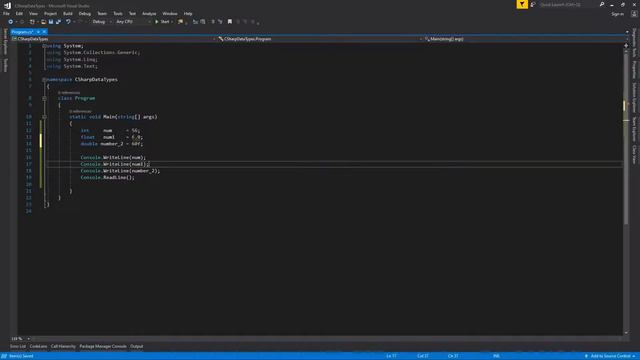Viewport: 640px width, 360px height.
Task: Click the Quick Launch search field
Action: [568, 4]
